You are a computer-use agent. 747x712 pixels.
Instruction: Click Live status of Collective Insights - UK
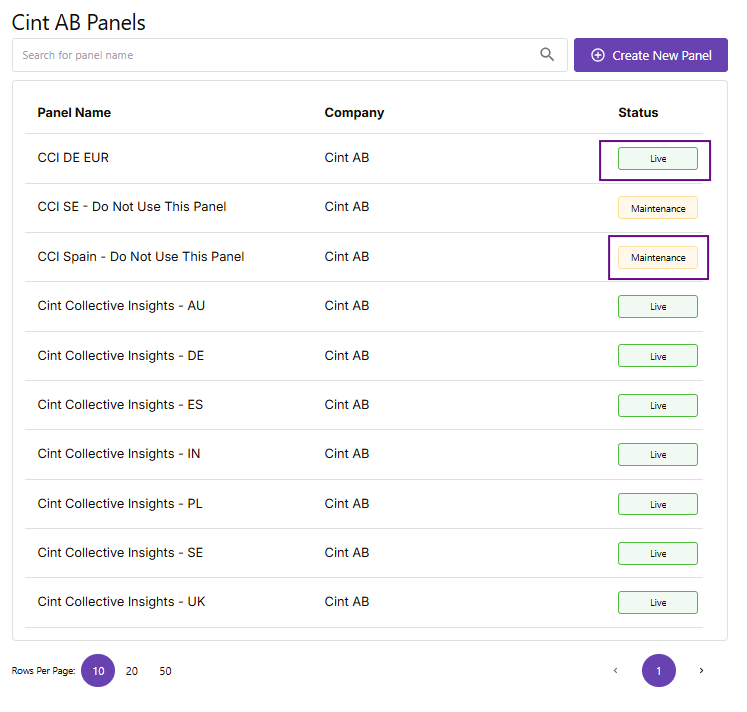pos(658,602)
